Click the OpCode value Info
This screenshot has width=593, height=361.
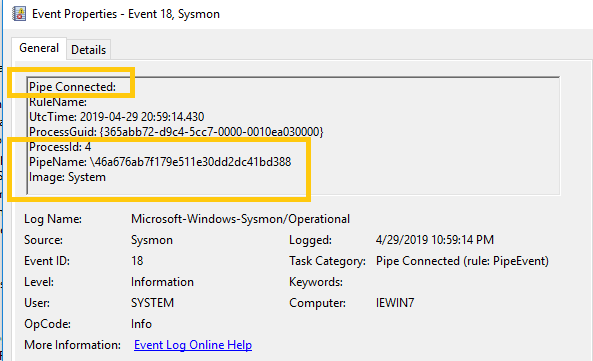[141, 324]
